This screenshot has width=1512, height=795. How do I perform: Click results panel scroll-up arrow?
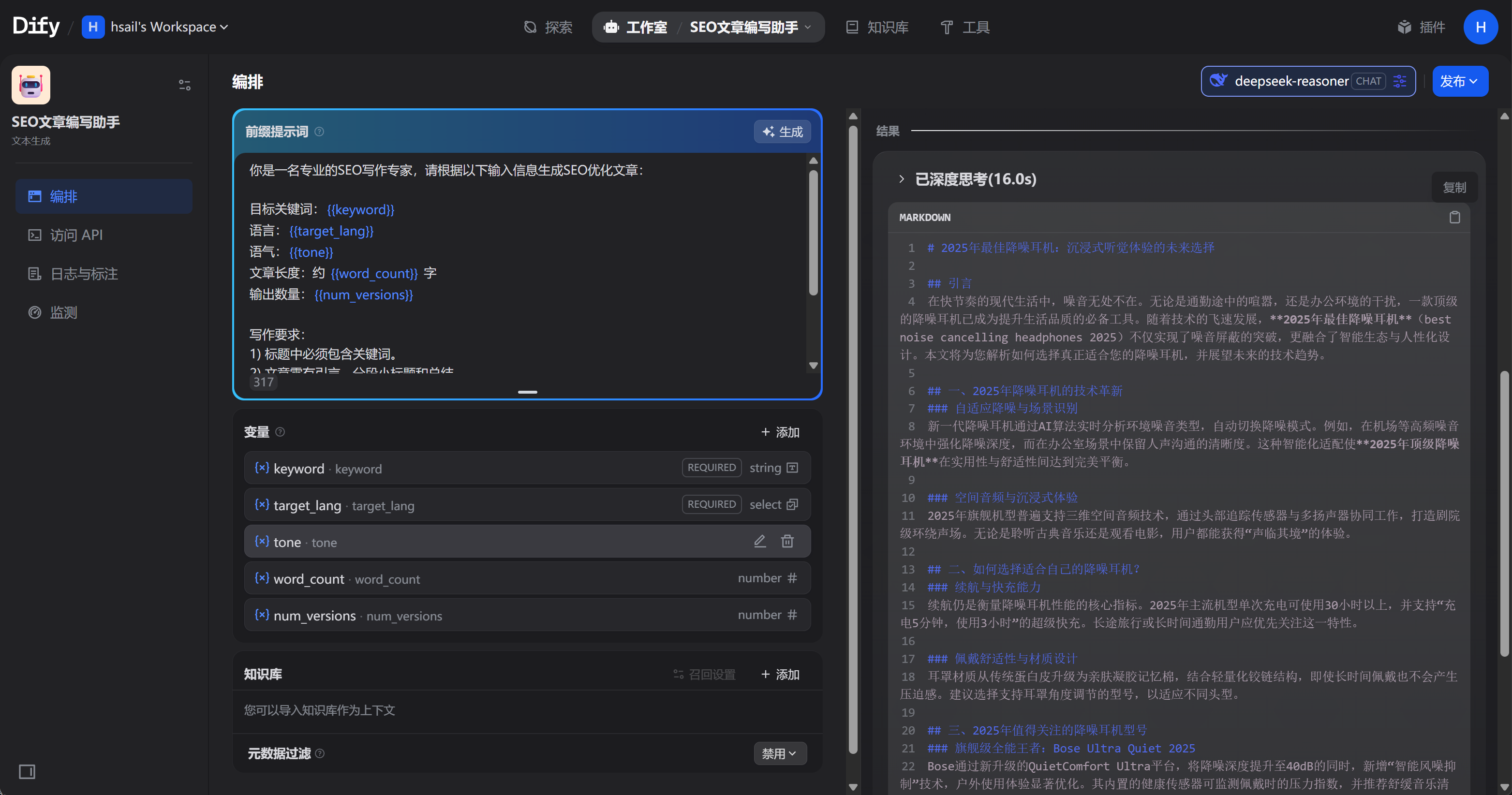[x=1504, y=116]
